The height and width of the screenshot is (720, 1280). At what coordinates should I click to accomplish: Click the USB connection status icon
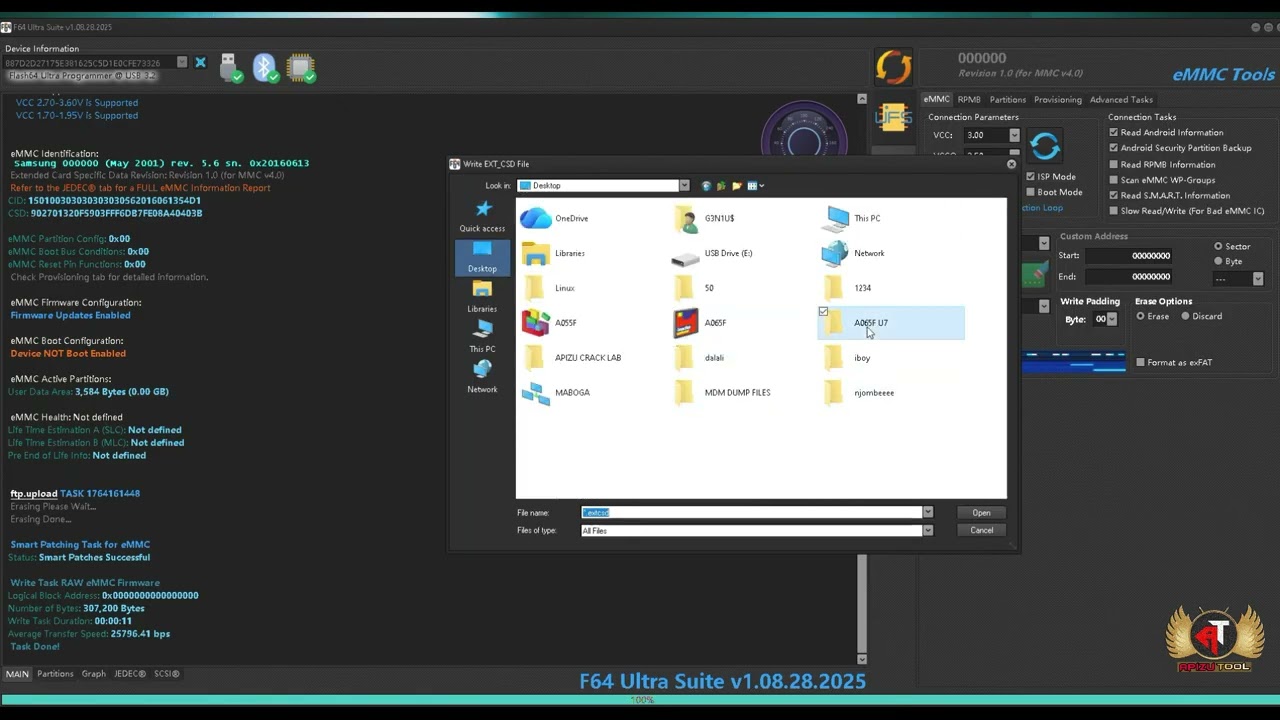(x=231, y=67)
